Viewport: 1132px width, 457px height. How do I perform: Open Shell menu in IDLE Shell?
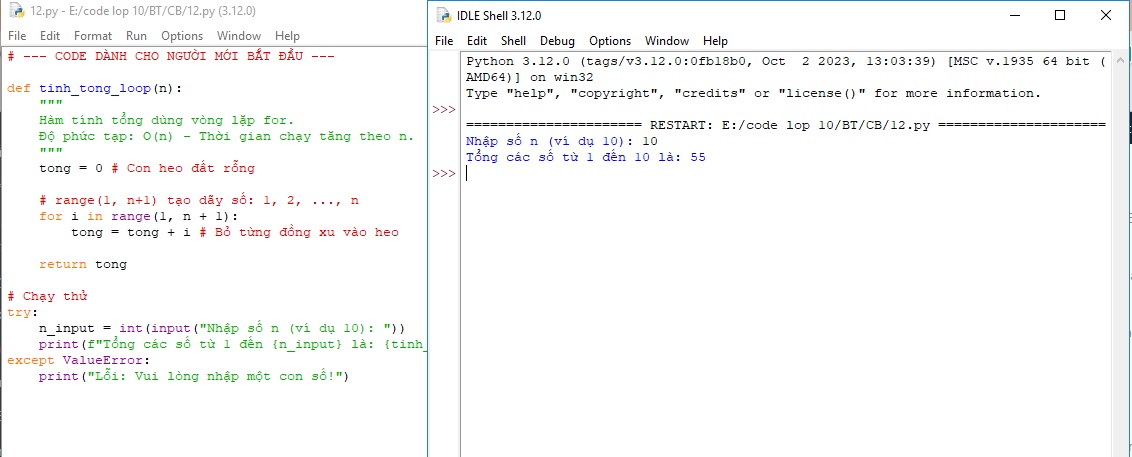click(513, 40)
